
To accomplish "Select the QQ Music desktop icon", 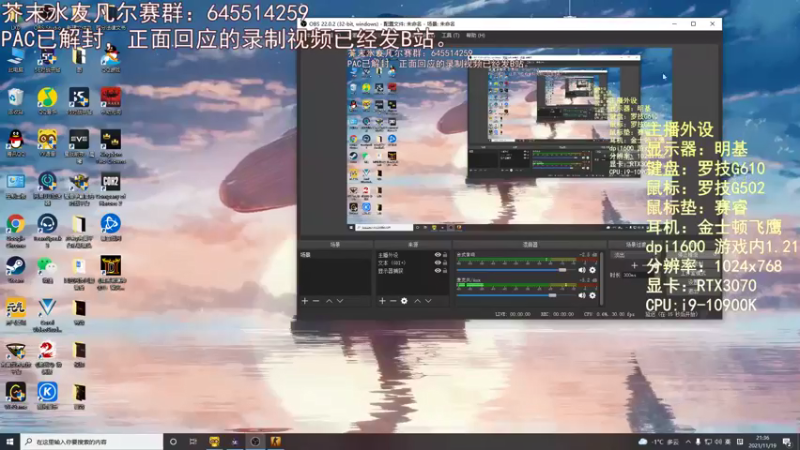I will 47,102.
